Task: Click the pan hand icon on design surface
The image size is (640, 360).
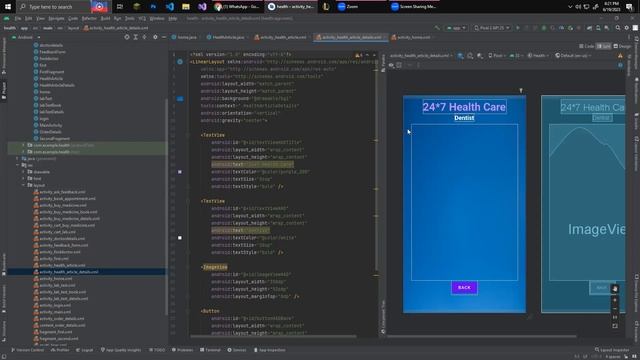Action: coord(615,289)
